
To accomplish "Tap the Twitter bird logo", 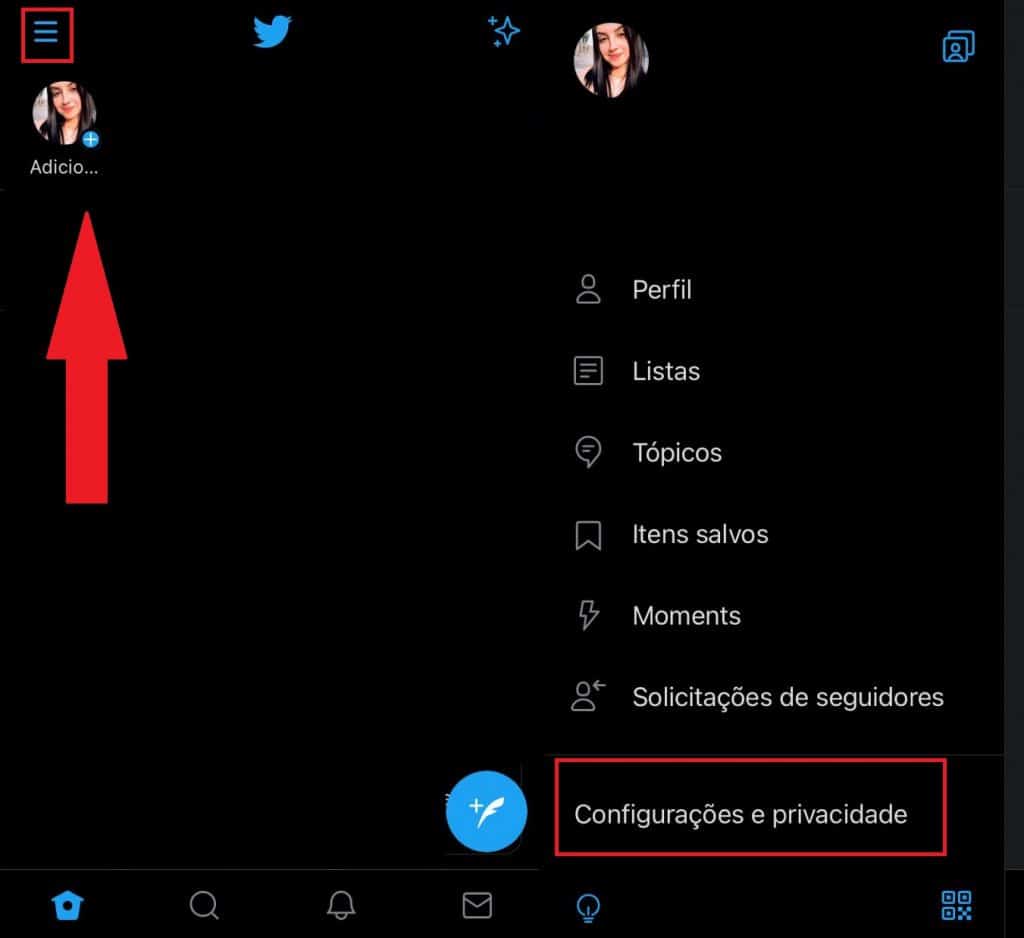I will tap(272, 31).
